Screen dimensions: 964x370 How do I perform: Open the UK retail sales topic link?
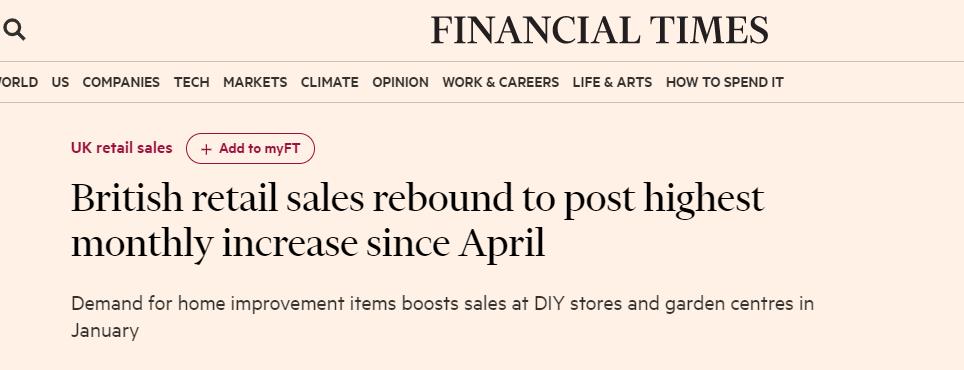(x=122, y=148)
